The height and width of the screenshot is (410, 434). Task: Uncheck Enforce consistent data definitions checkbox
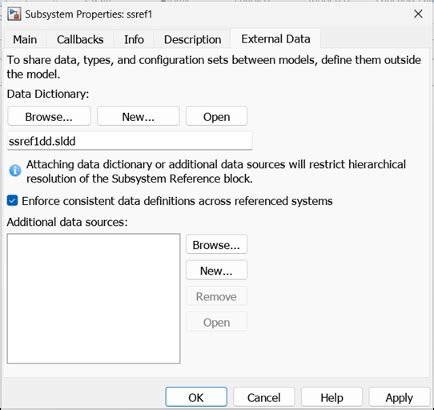pos(12,201)
